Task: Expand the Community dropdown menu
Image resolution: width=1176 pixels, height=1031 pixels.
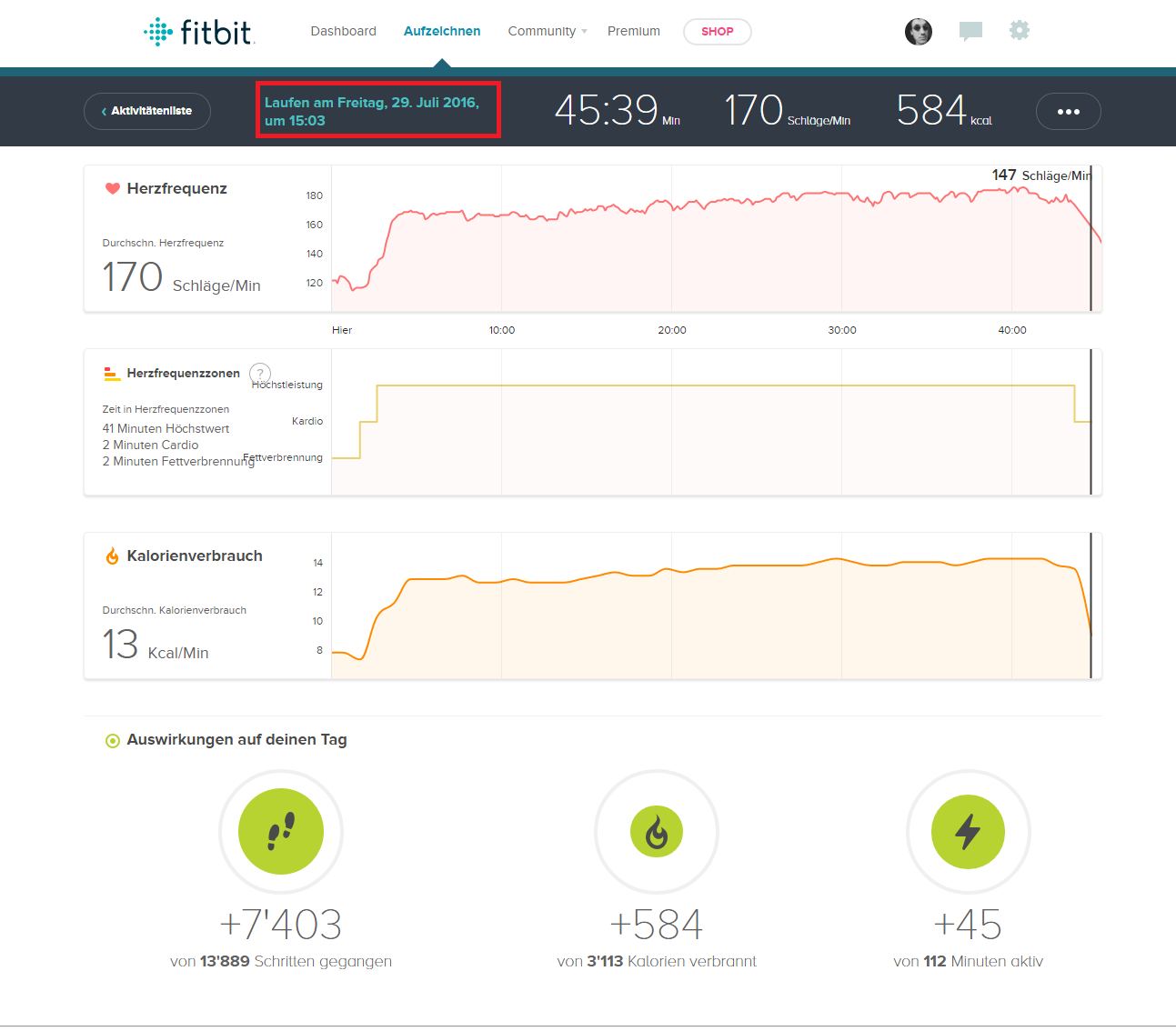Action: tap(547, 31)
